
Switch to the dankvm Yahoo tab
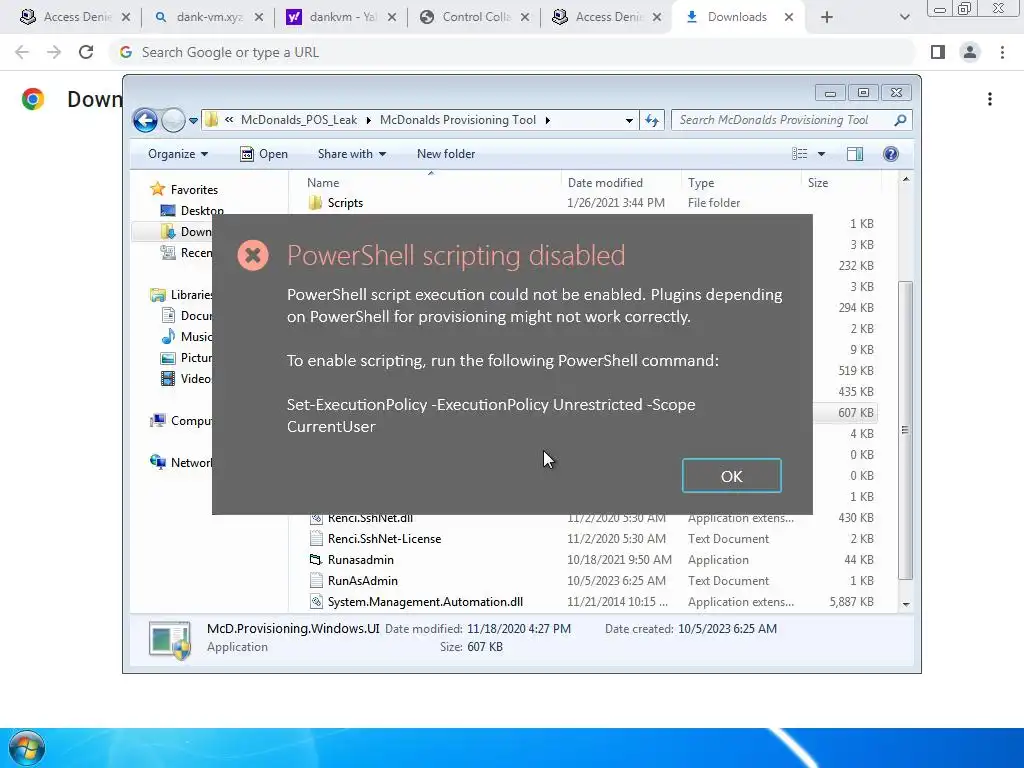[343, 17]
